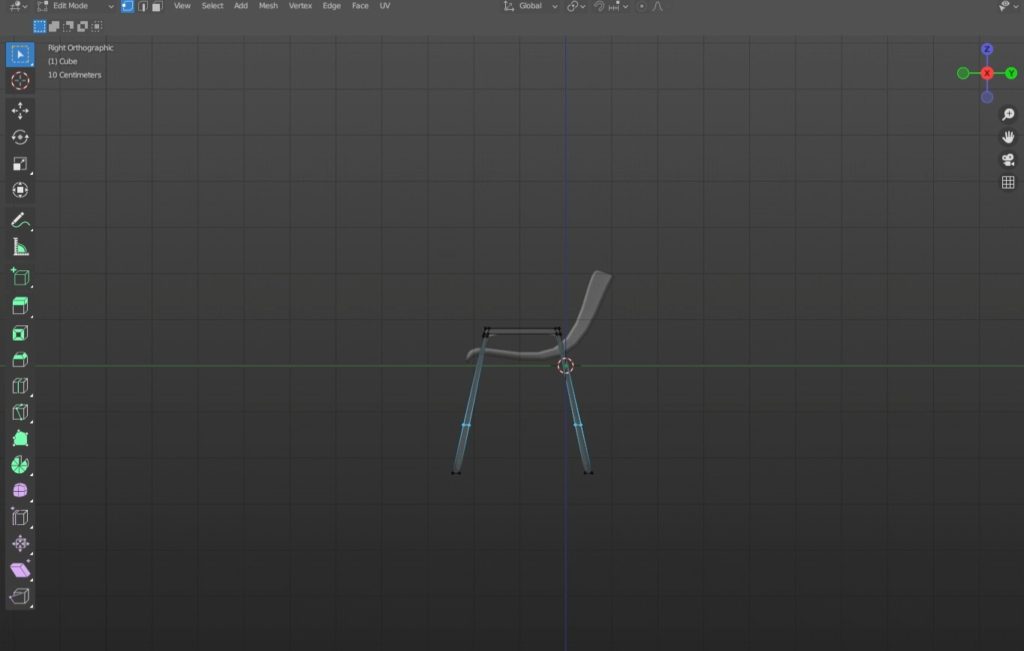
Task: Switch to vertex select mode
Action: (x=127, y=6)
